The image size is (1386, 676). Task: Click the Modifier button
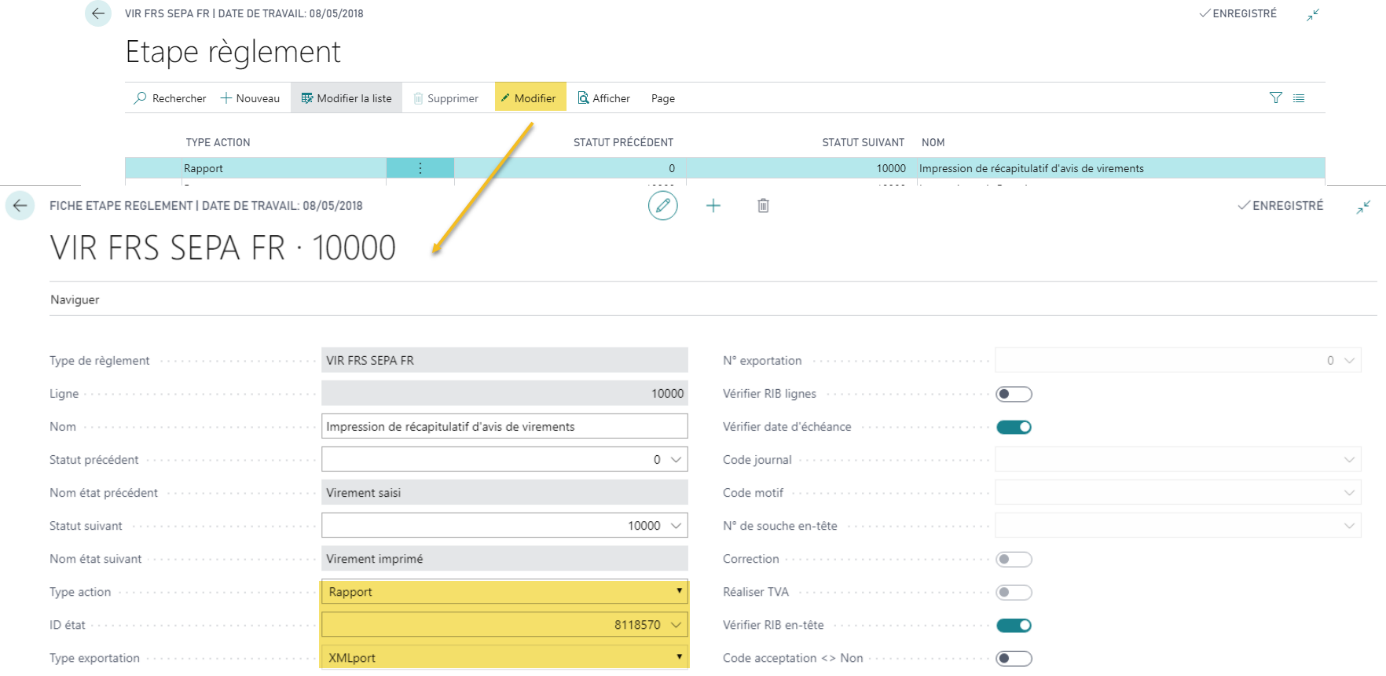coord(530,98)
